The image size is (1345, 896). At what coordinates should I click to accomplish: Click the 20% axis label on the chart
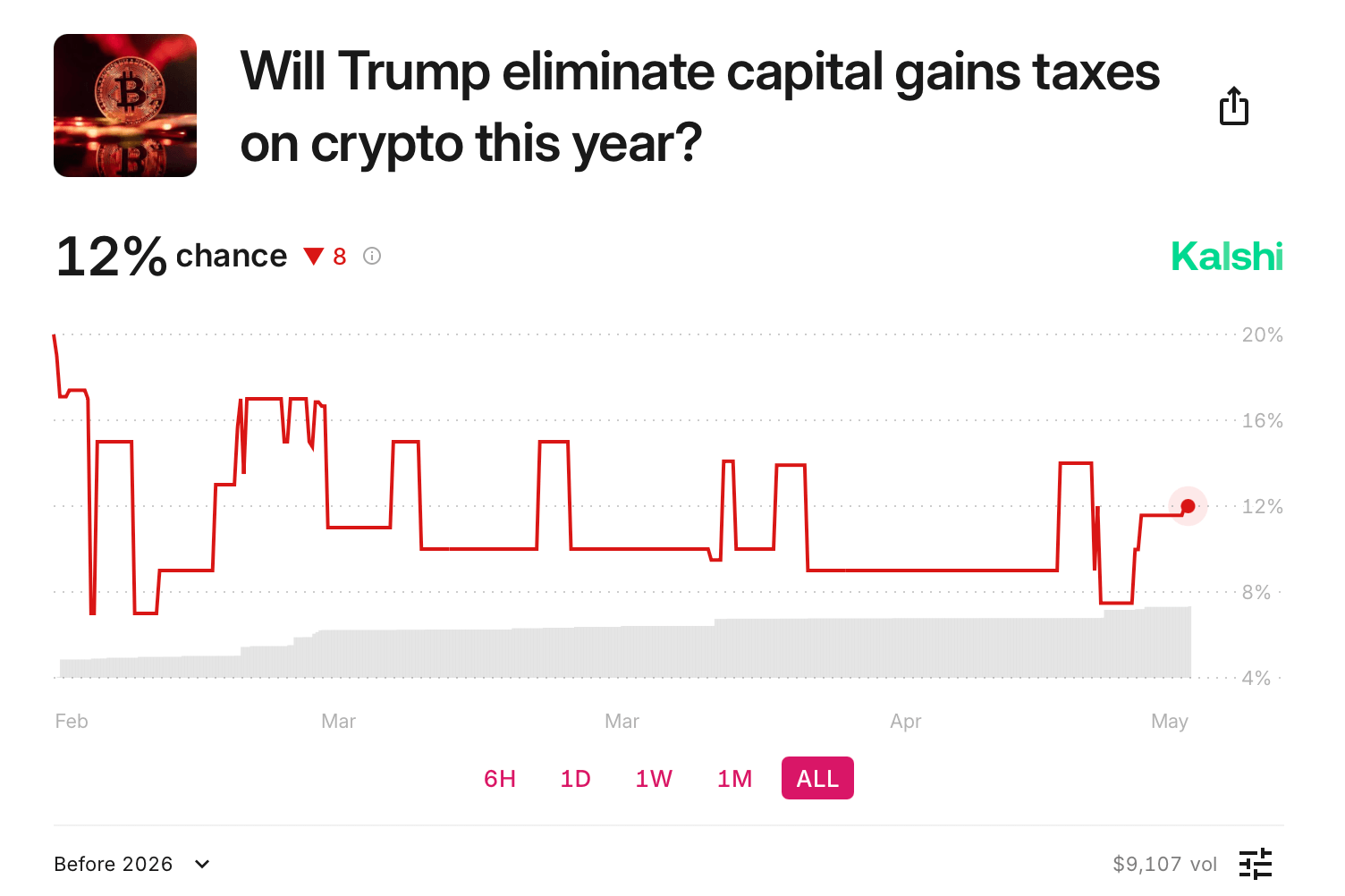[x=1262, y=335]
